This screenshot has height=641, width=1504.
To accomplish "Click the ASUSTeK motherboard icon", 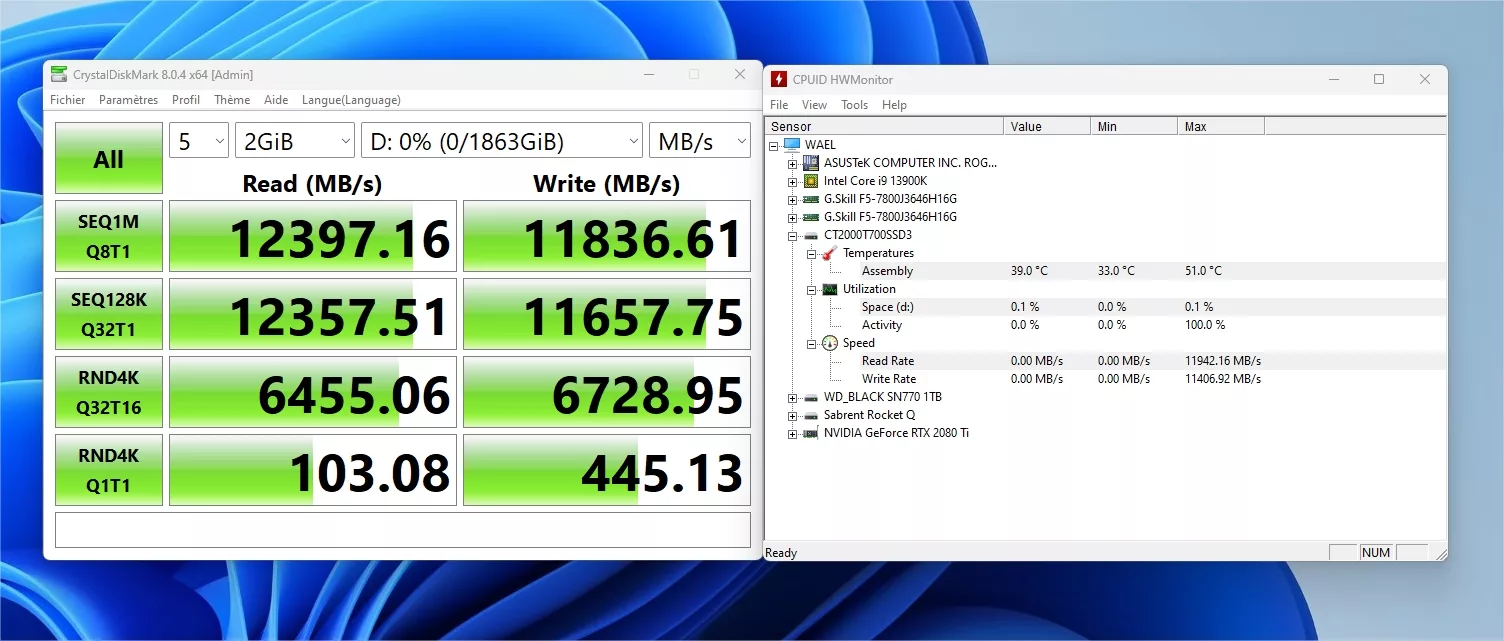I will 811,163.
